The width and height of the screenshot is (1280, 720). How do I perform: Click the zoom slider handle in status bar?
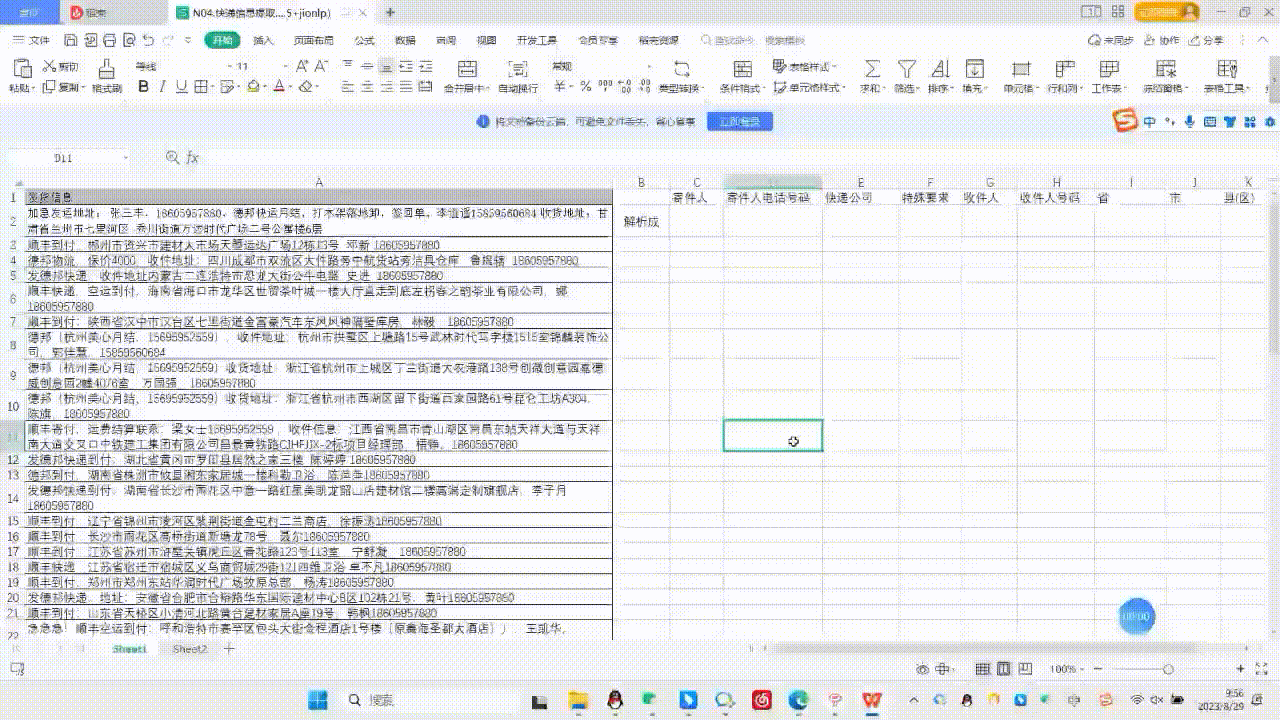coord(1167,669)
